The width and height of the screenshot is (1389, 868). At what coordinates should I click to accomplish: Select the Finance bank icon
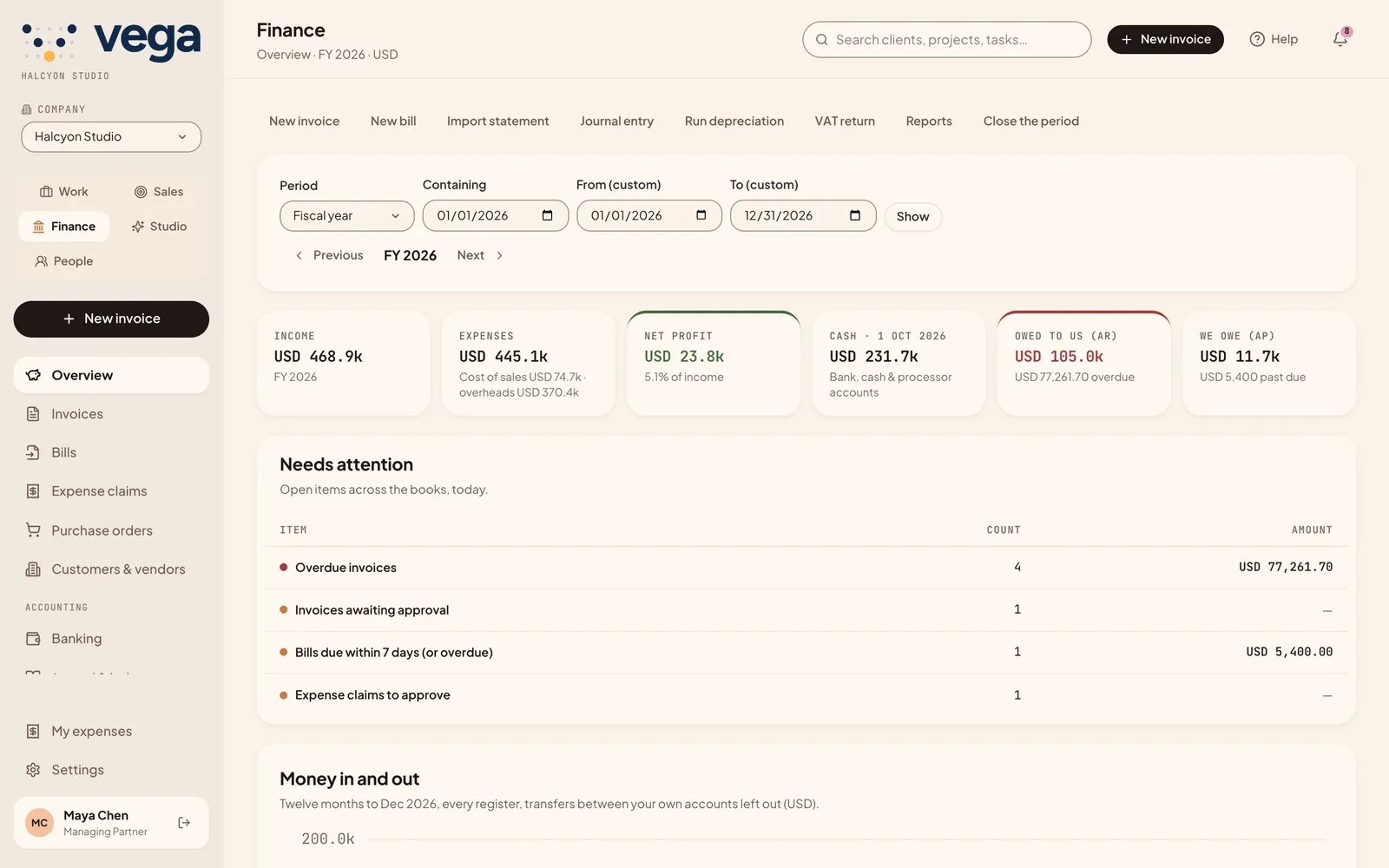[38, 227]
